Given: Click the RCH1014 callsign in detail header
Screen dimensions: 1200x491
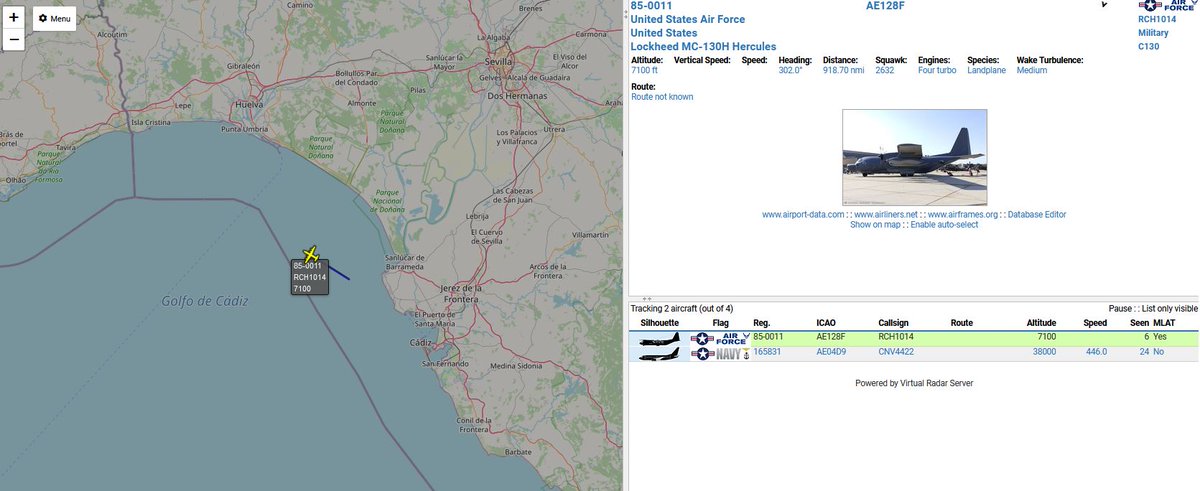Looking at the screenshot, I should [1158, 20].
